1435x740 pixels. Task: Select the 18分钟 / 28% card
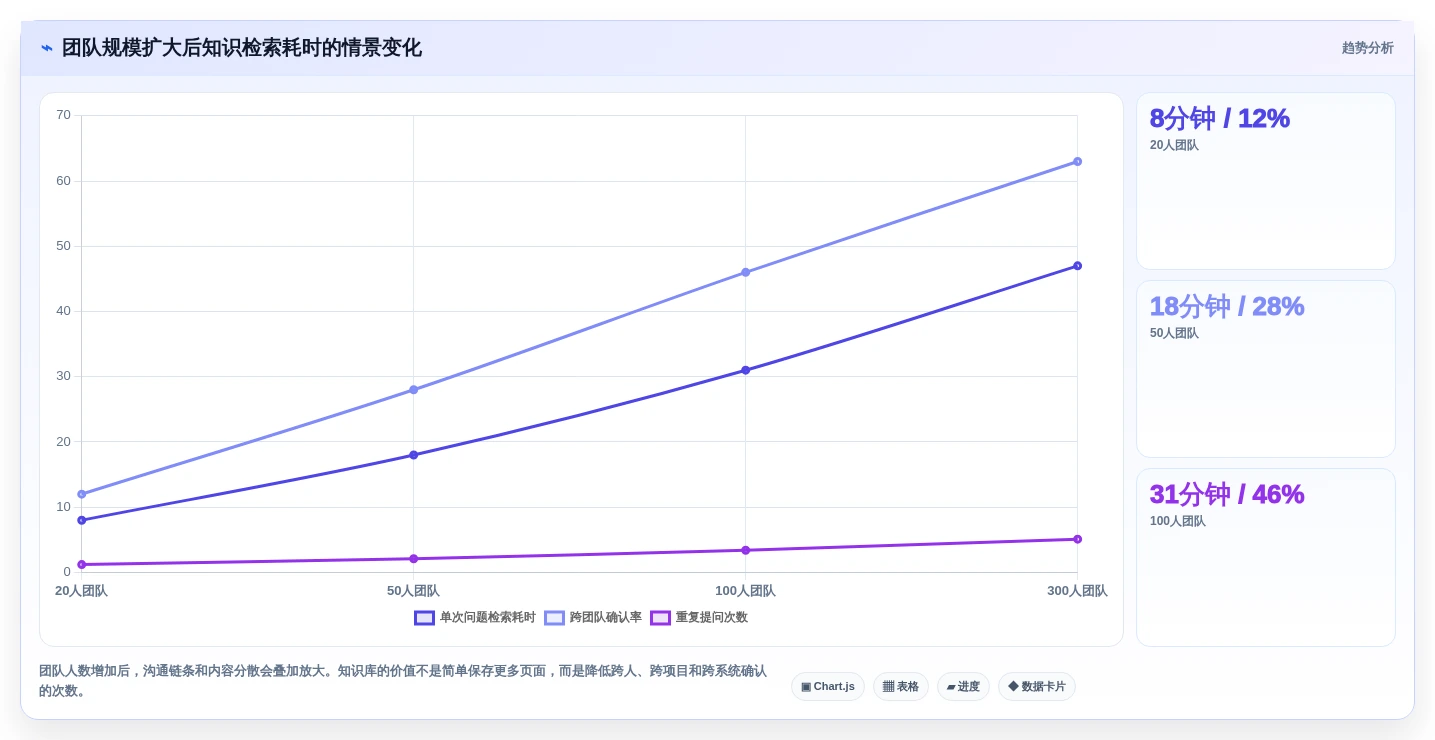[x=1266, y=369]
